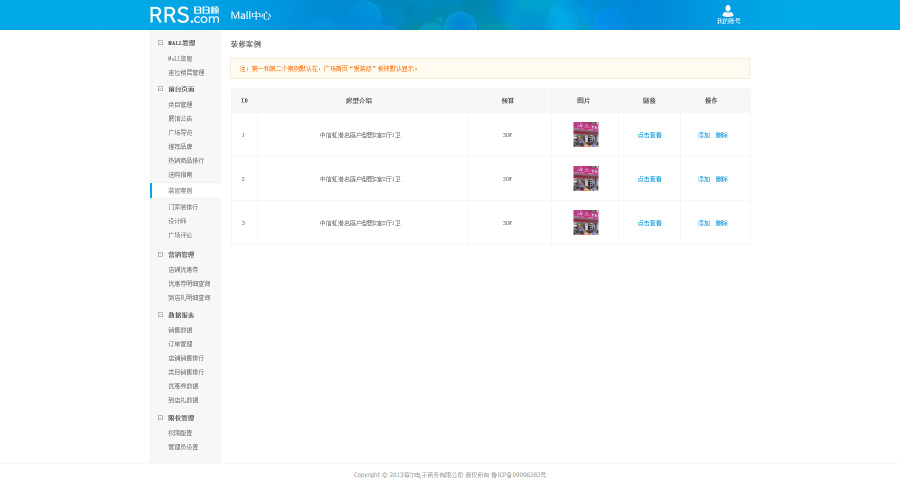Screen dimensions: 900x498
Task: Click the budget value in row 1
Action: (x=507, y=135)
